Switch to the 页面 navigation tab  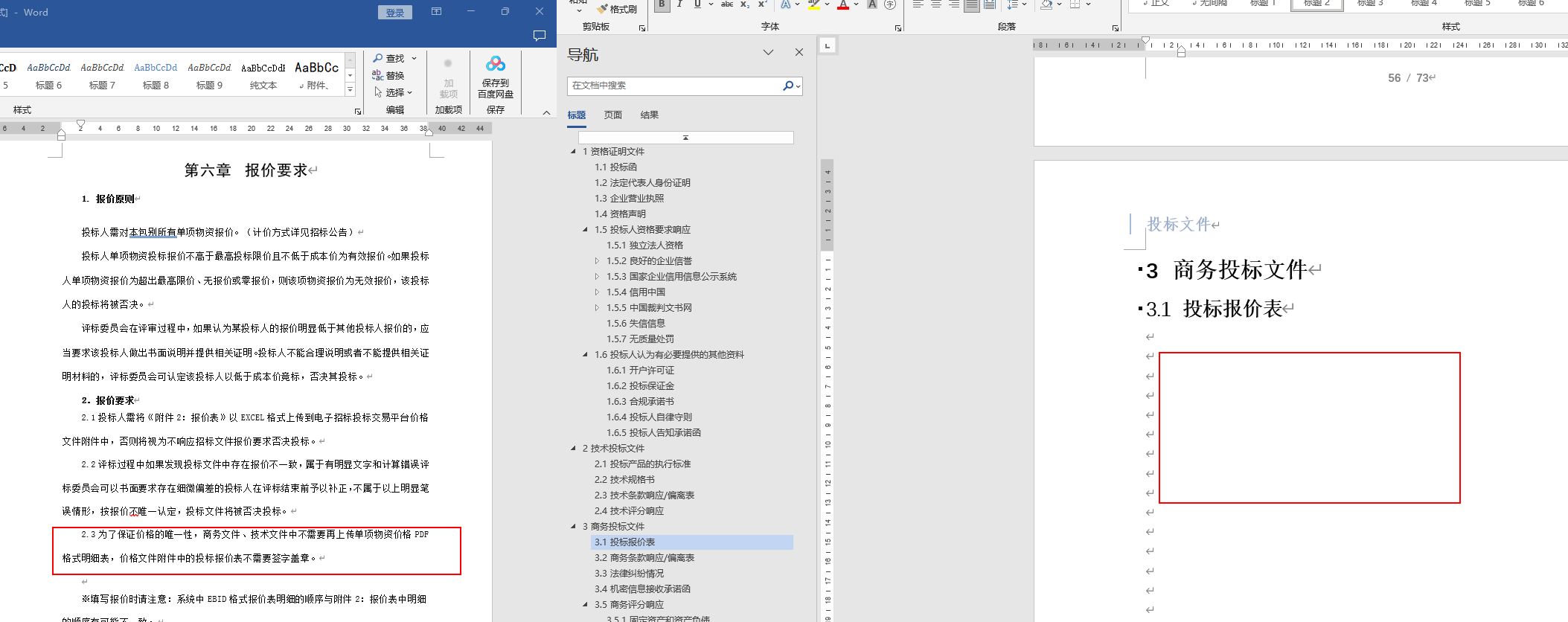pos(613,115)
